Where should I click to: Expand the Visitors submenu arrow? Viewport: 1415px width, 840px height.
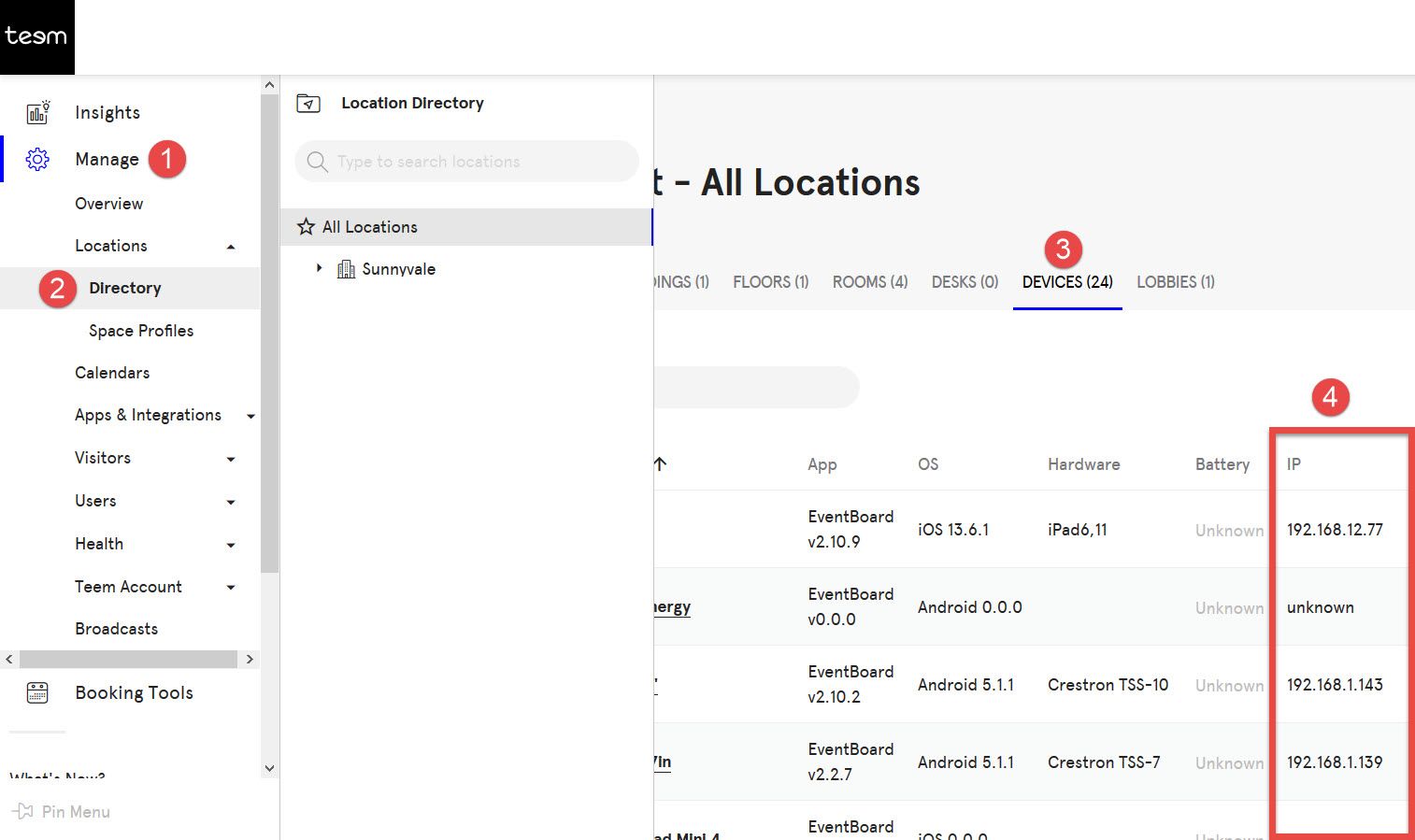231,459
